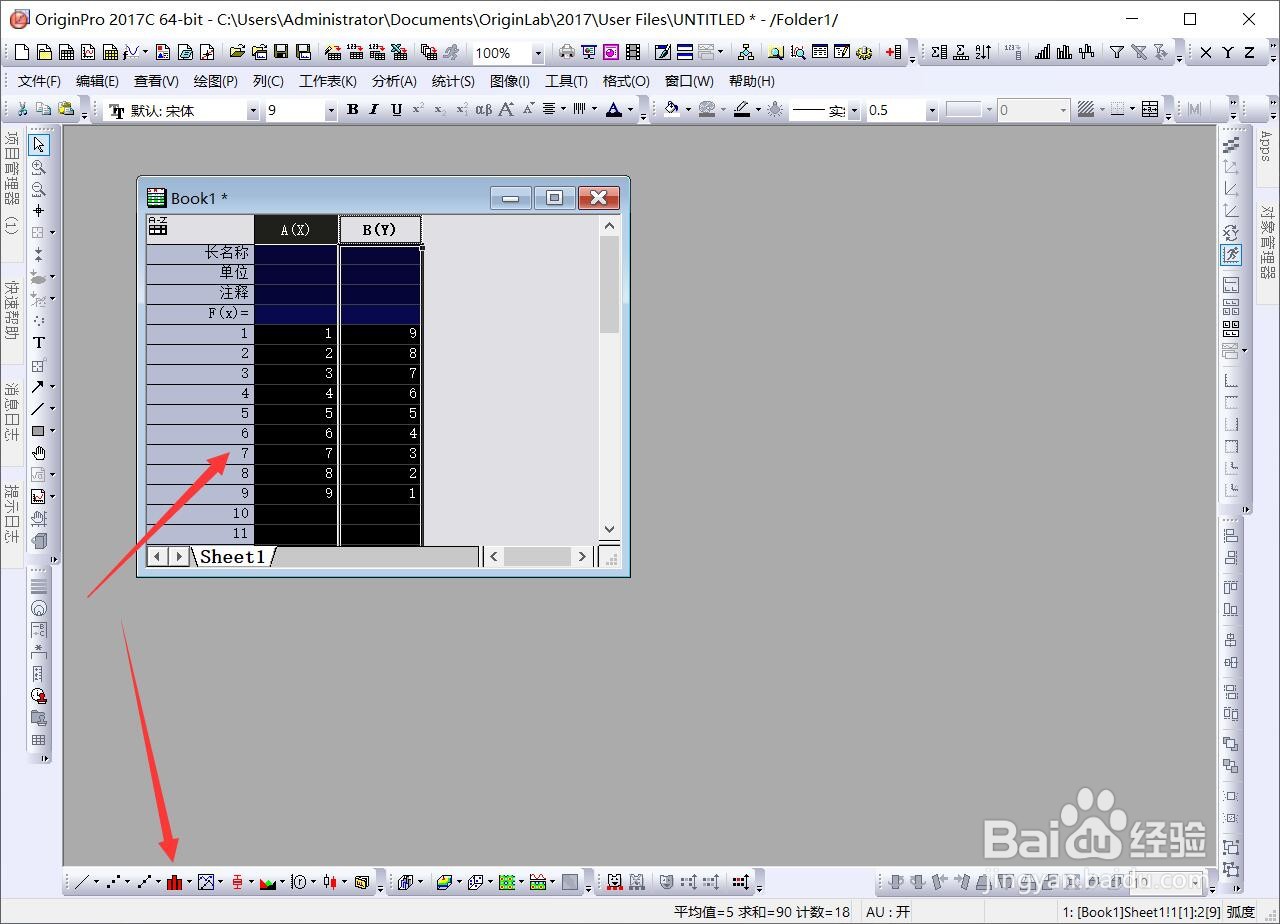Click the line color pen swatch
Viewport: 1280px width, 924px height.
pyautogui.click(x=742, y=110)
